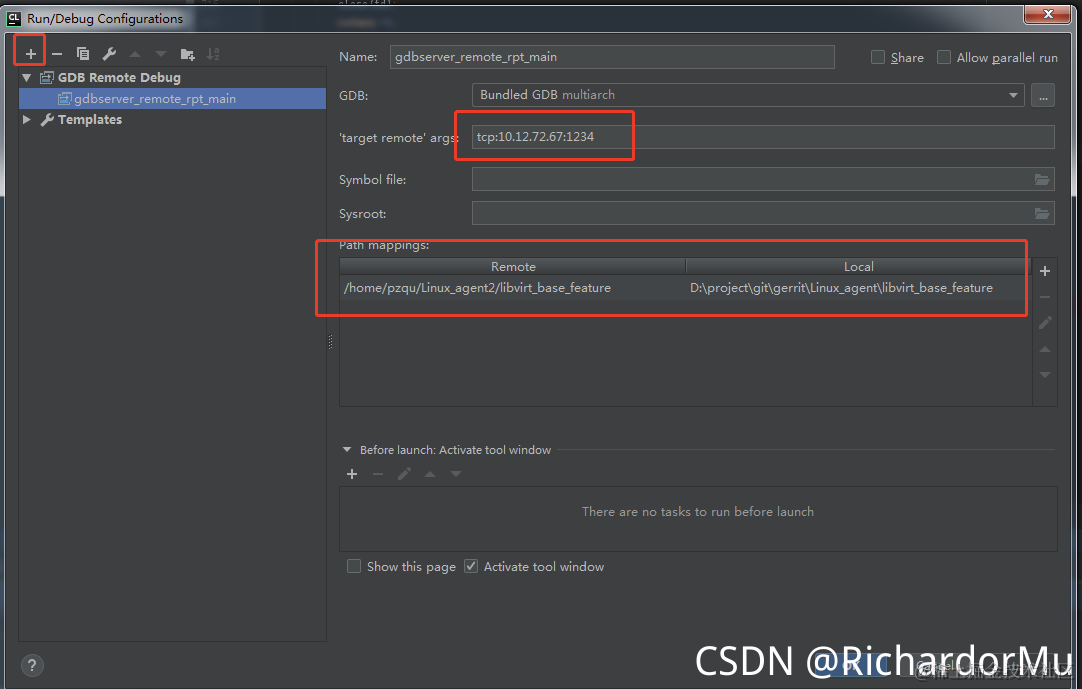Image resolution: width=1082 pixels, height=689 pixels.
Task: Sort configurations alphabetically
Action: coord(213,53)
